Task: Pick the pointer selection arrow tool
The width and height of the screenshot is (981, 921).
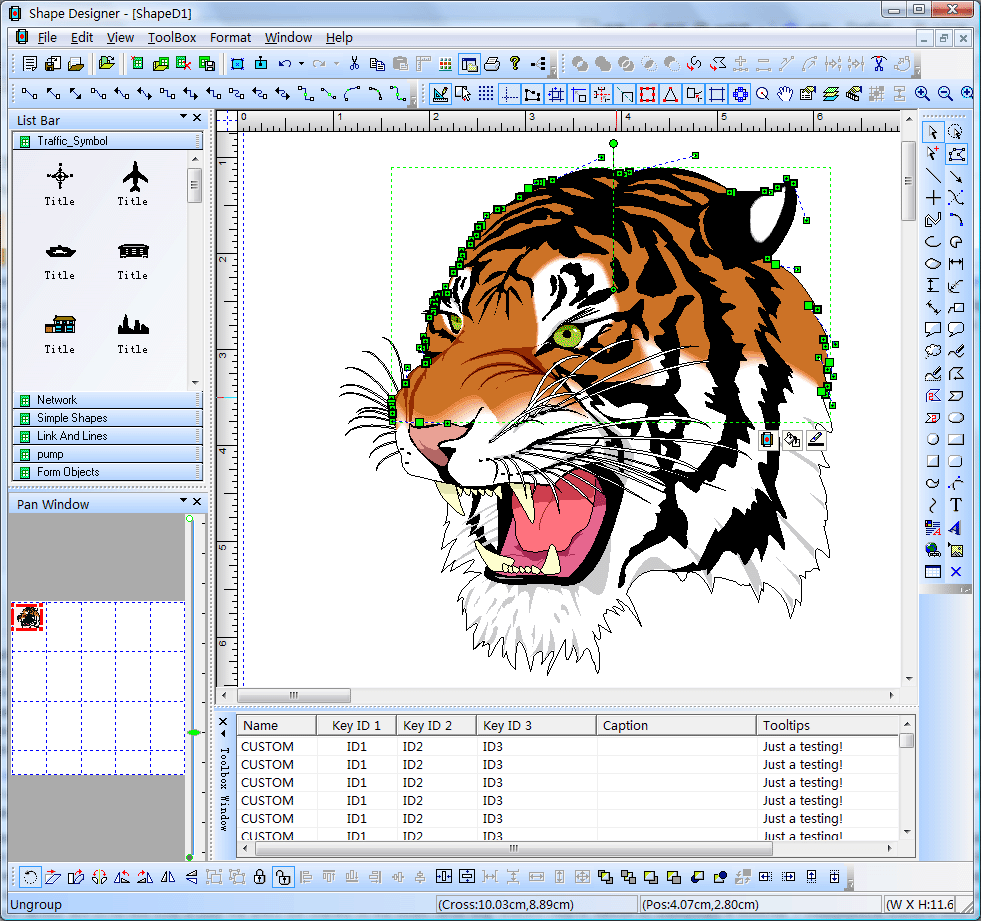Action: click(932, 132)
